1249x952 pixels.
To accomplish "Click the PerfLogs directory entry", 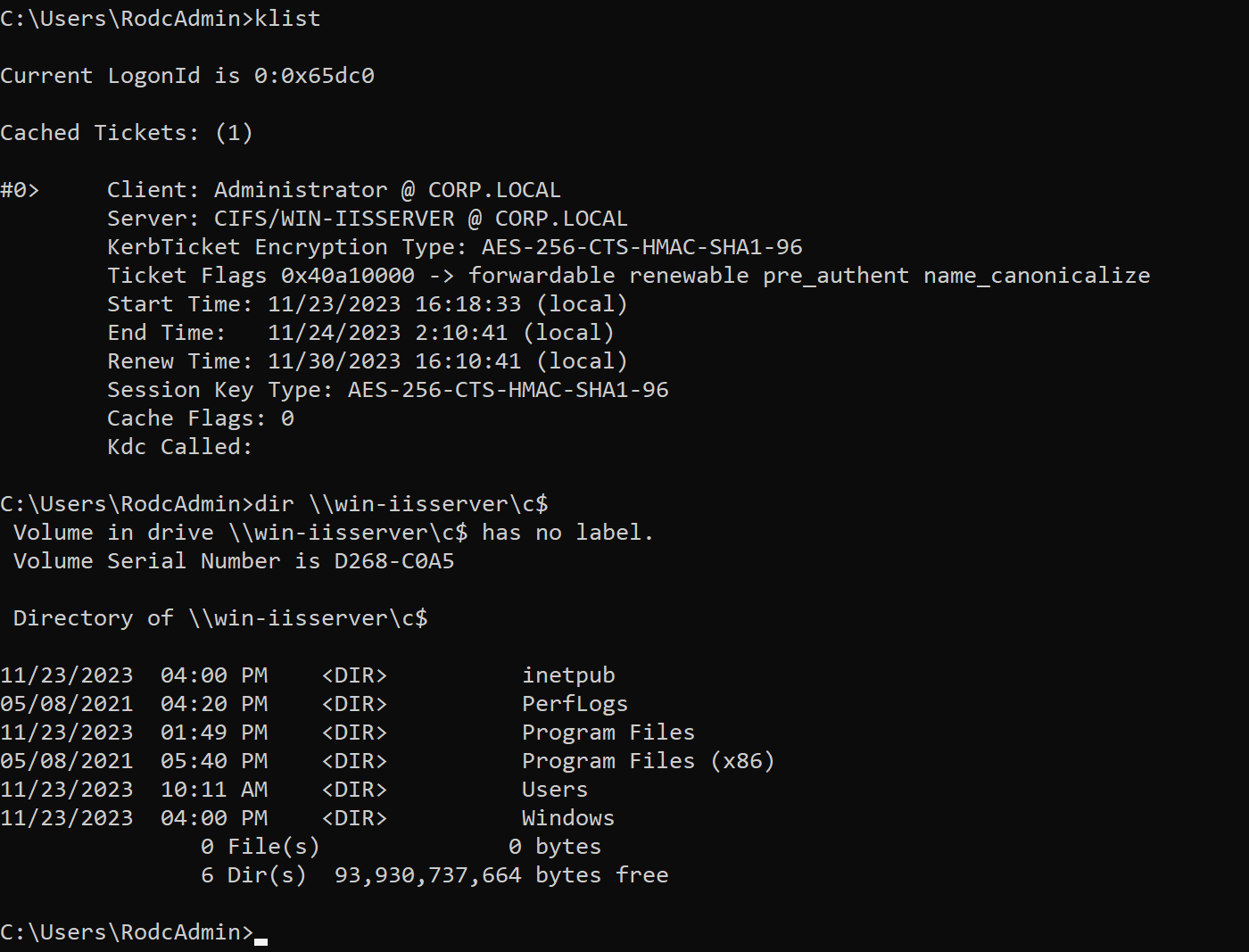I will pyautogui.click(x=575, y=704).
